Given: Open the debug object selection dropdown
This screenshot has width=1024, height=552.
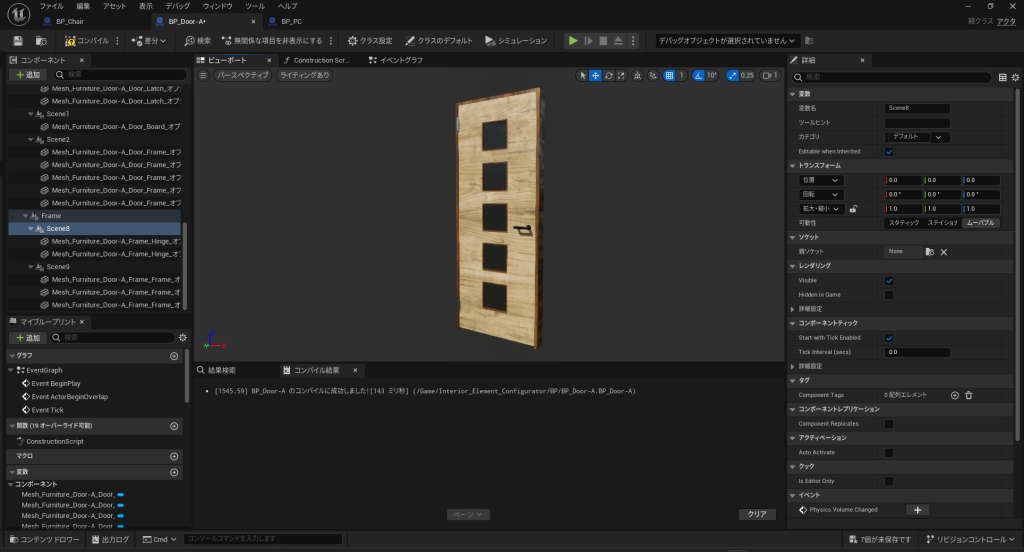Looking at the screenshot, I should coord(727,41).
